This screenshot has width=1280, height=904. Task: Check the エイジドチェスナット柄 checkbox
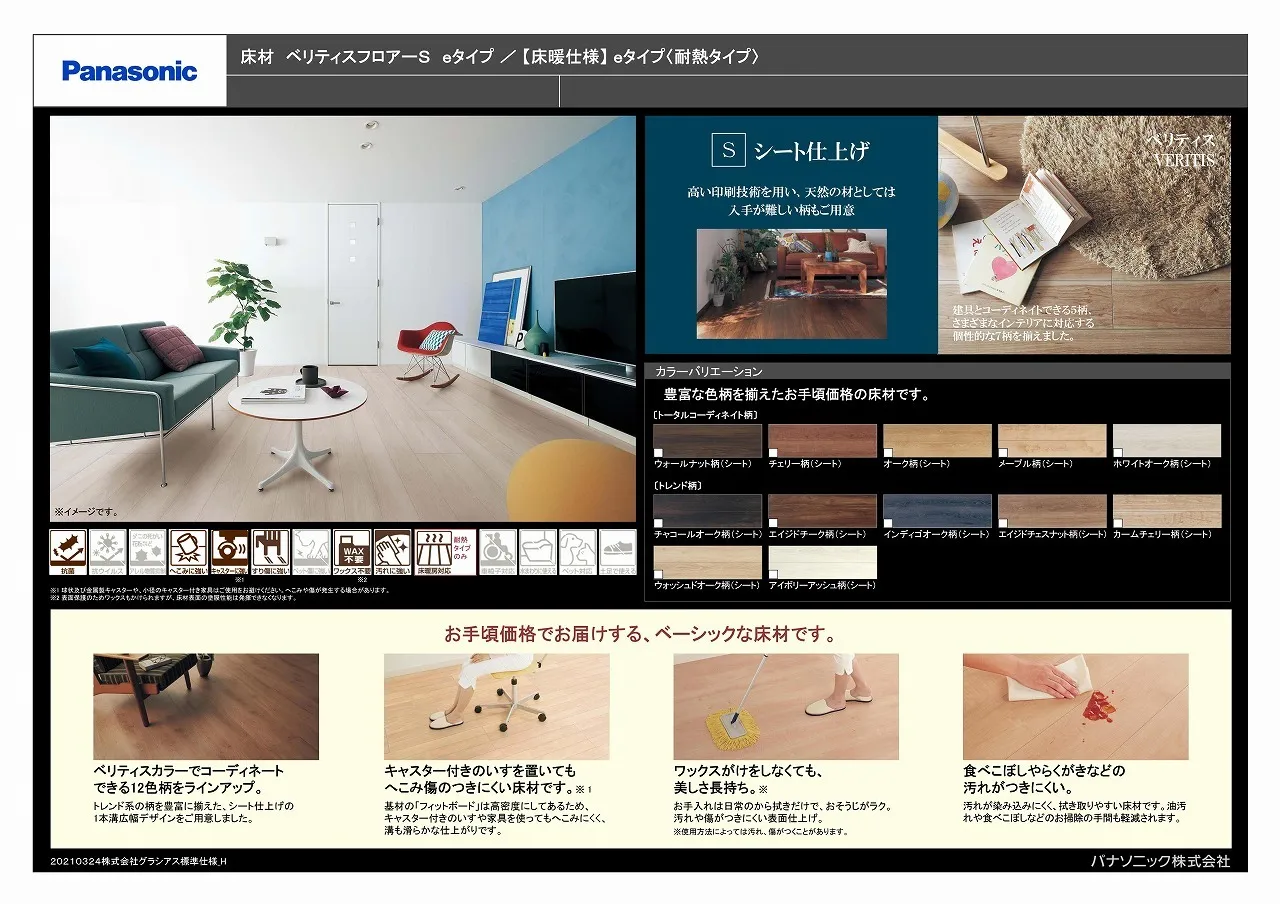click(1003, 523)
